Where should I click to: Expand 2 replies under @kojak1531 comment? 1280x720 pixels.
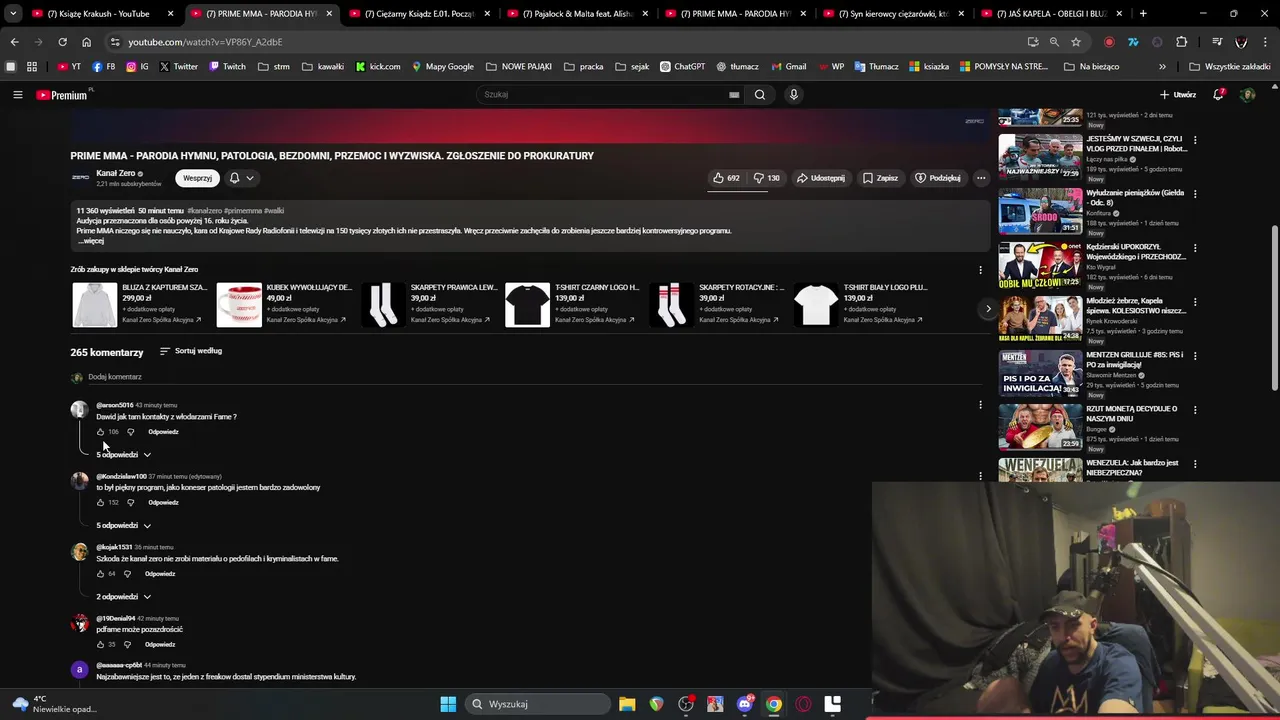(123, 597)
